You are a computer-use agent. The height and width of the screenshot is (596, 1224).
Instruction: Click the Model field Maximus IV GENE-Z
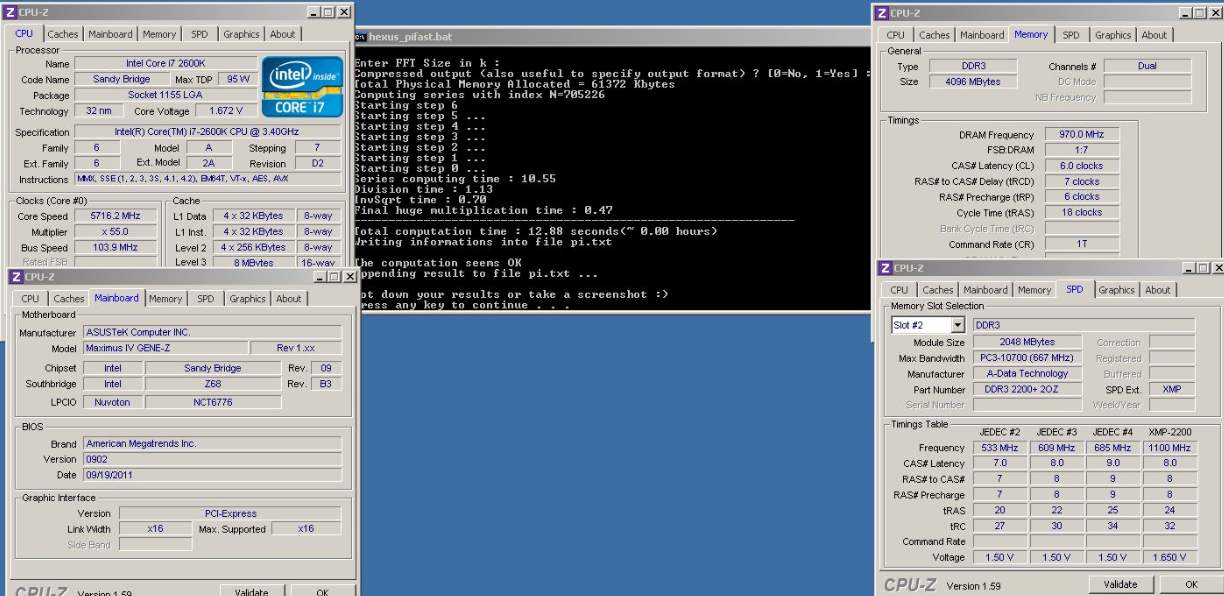point(164,348)
